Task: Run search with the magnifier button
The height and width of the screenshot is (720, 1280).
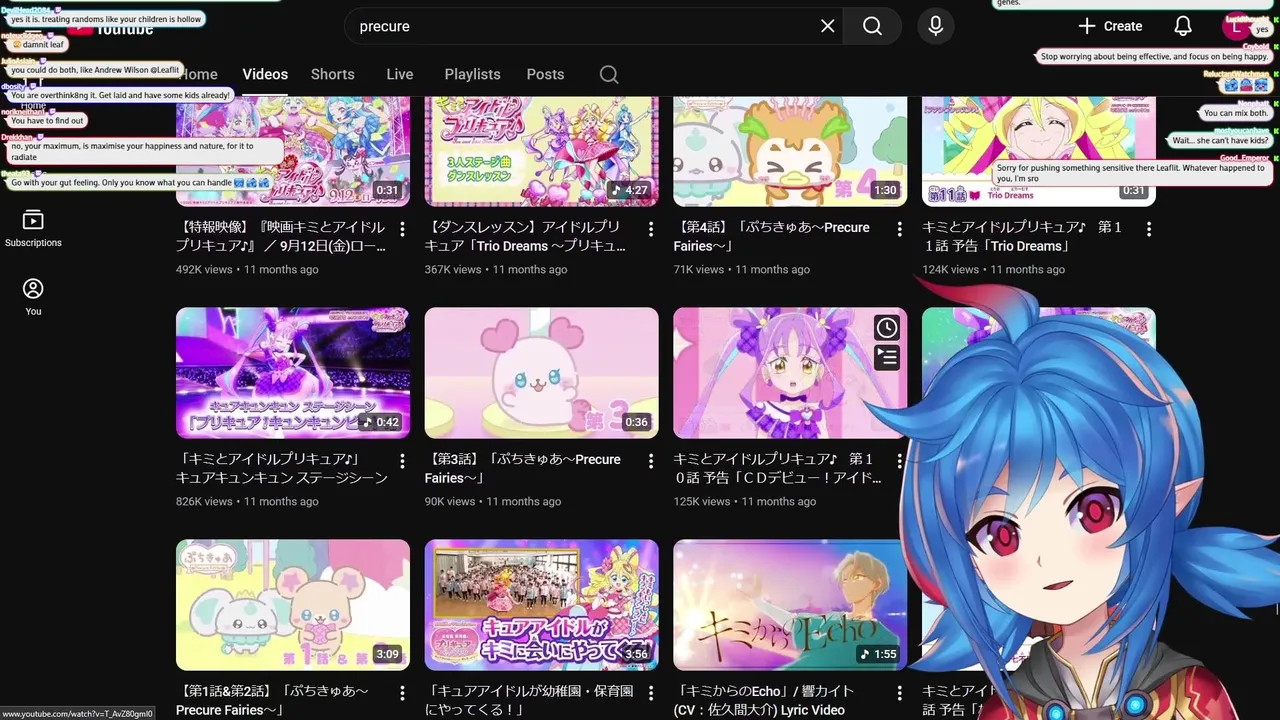Action: pos(872,26)
